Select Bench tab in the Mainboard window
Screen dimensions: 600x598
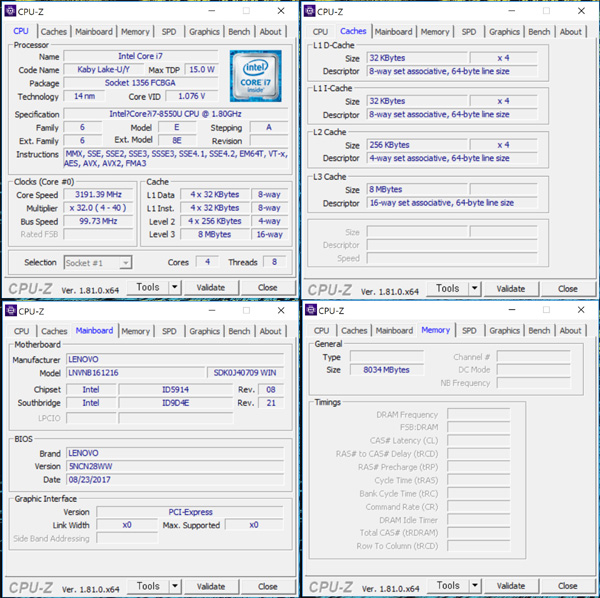pos(239,331)
